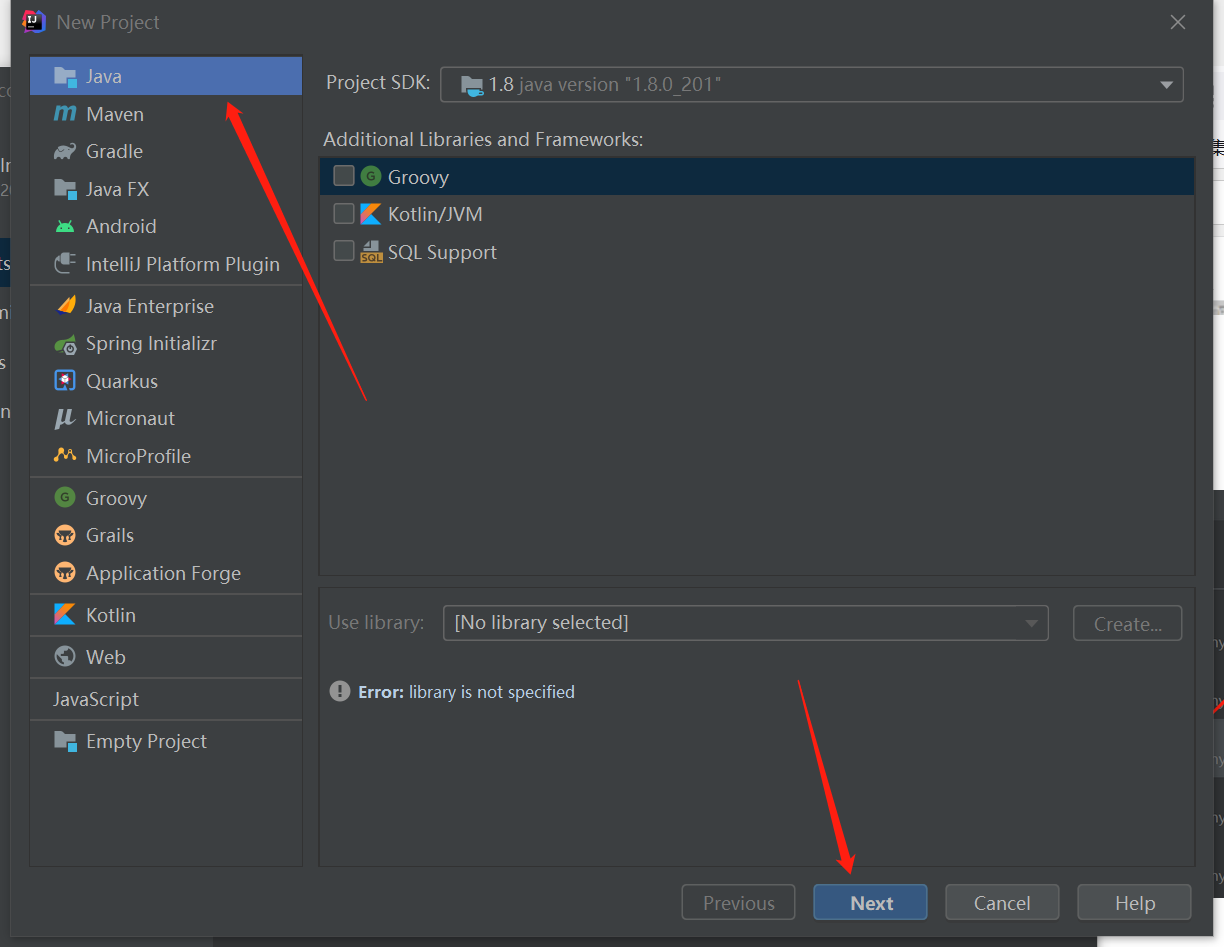Select Java Enterprise project type
1224x947 pixels.
click(166, 306)
